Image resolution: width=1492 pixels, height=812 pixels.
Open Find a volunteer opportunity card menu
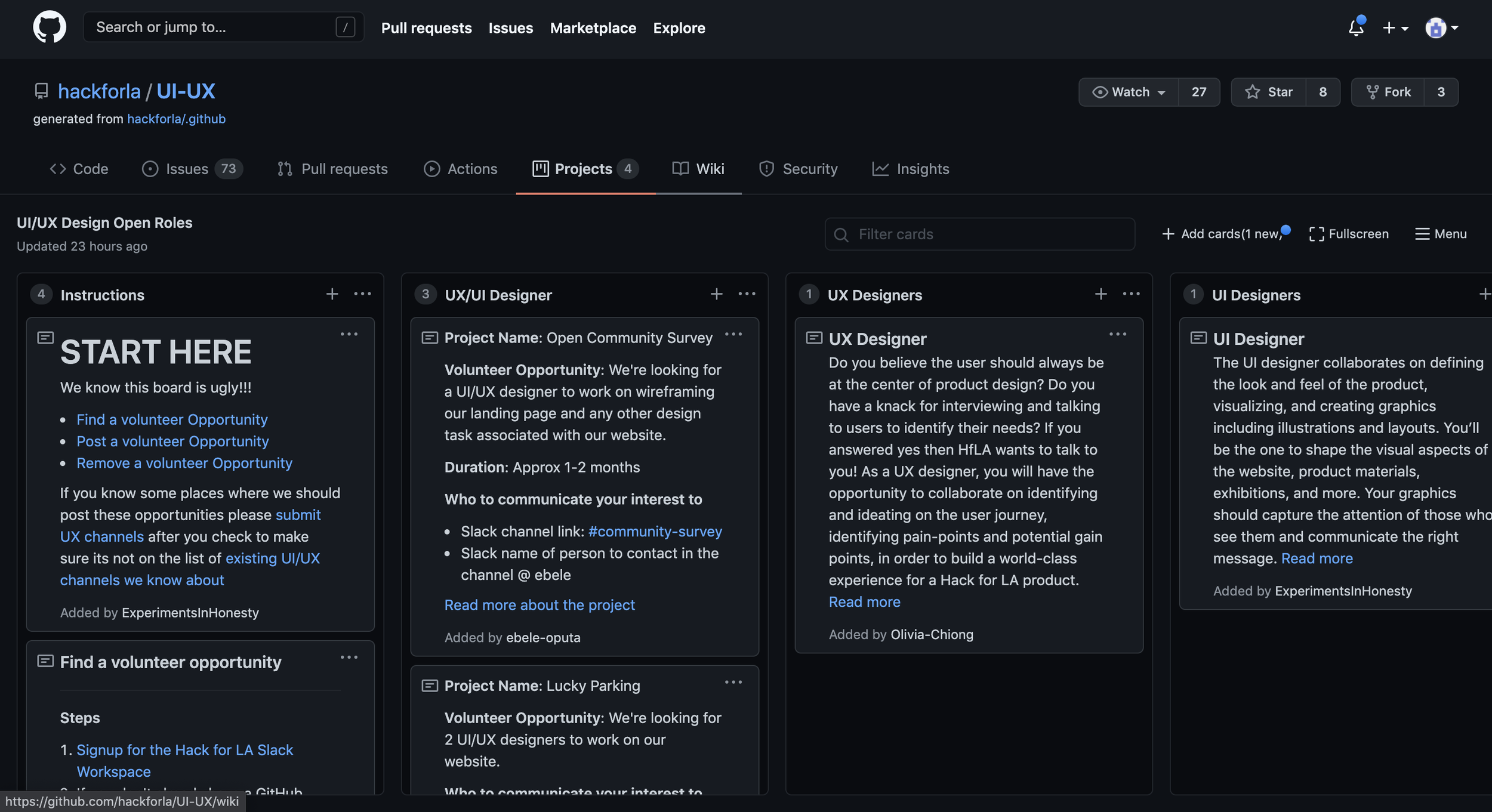coord(349,657)
